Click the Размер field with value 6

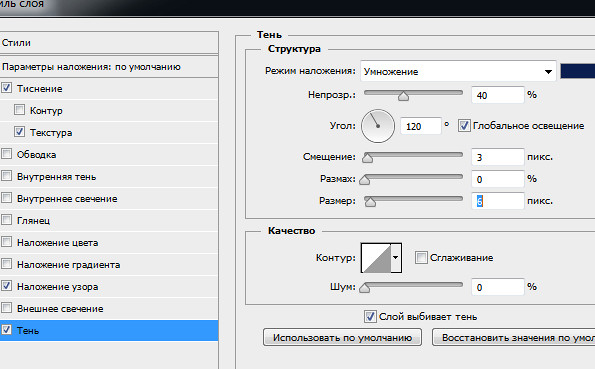[x=498, y=201]
